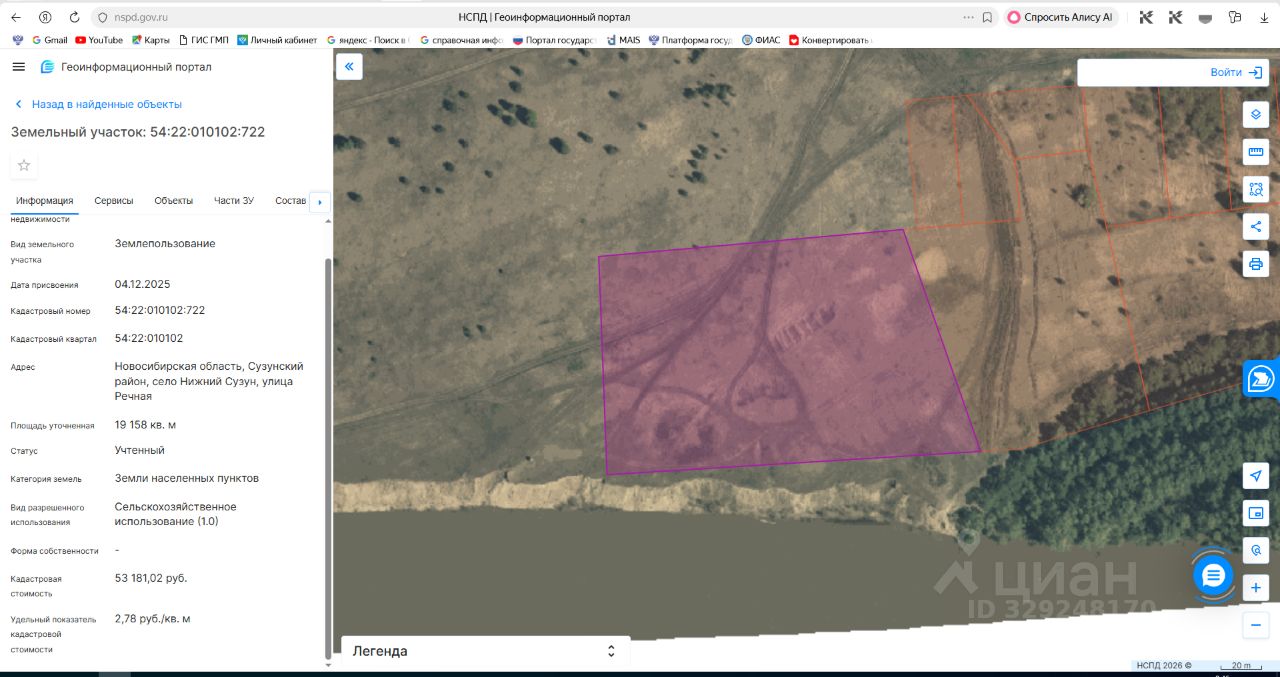Open Gmail bookmark

pyautogui.click(x=50, y=40)
